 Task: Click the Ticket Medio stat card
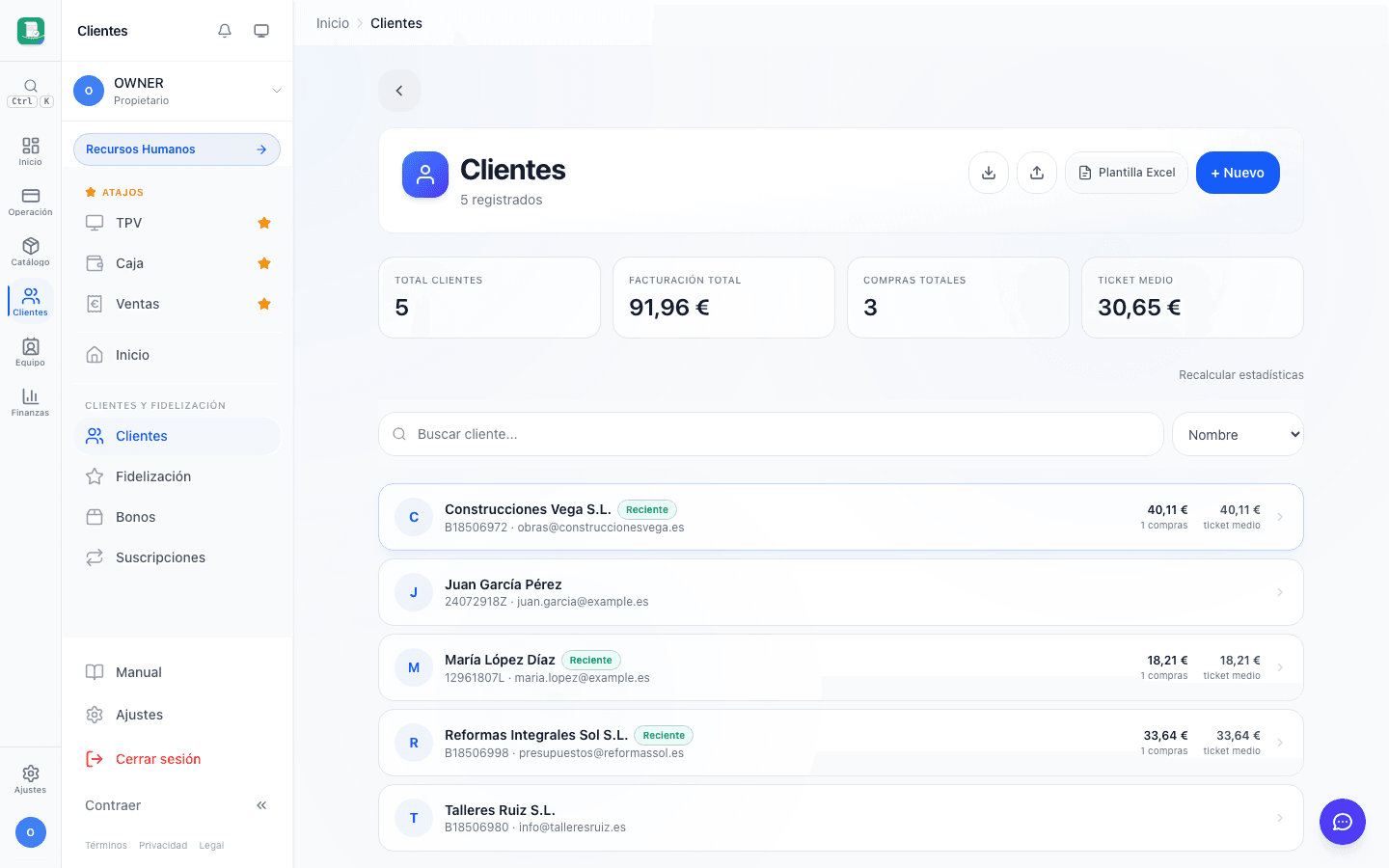coord(1192,297)
